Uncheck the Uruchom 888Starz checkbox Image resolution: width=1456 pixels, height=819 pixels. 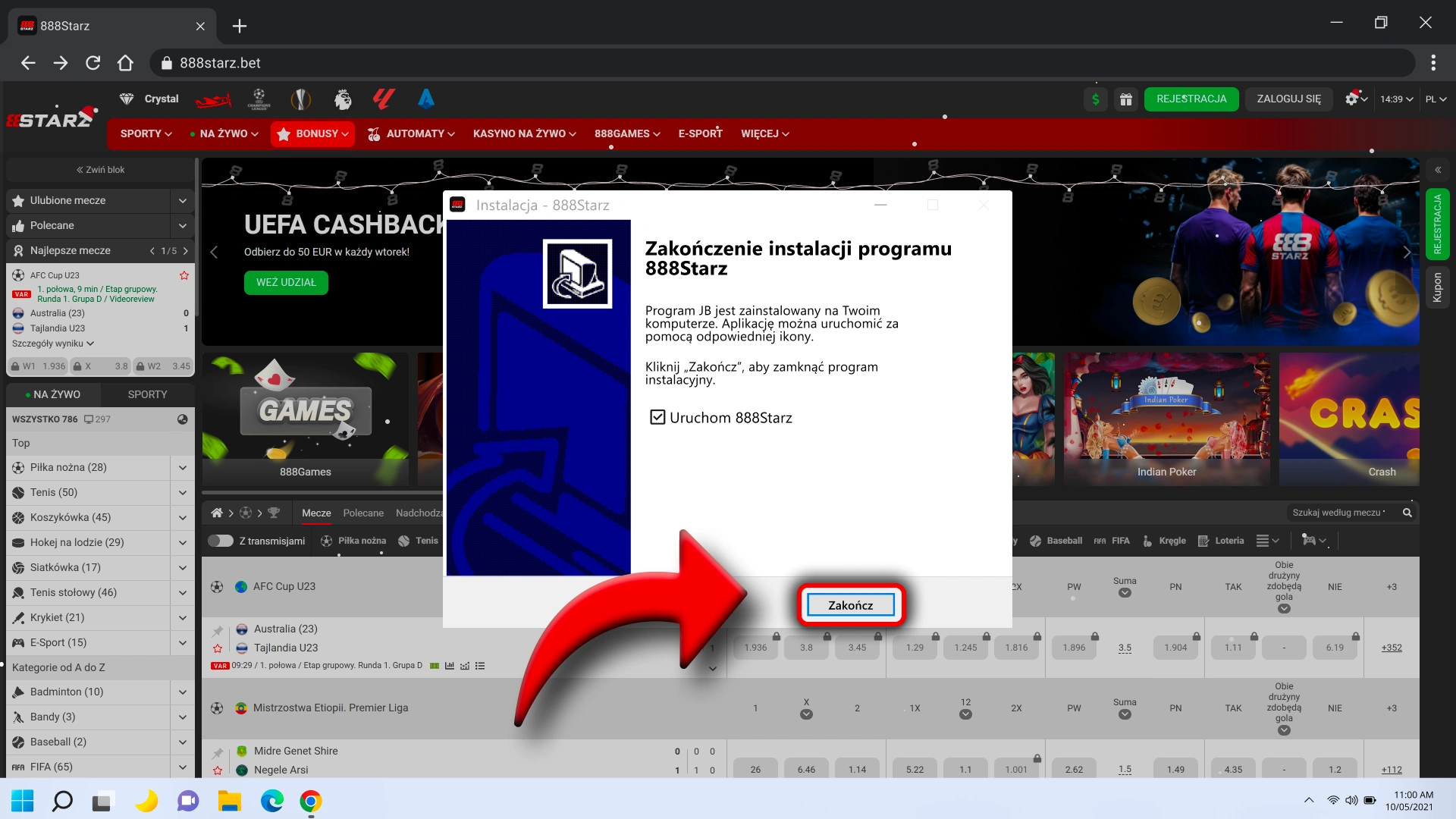657,417
